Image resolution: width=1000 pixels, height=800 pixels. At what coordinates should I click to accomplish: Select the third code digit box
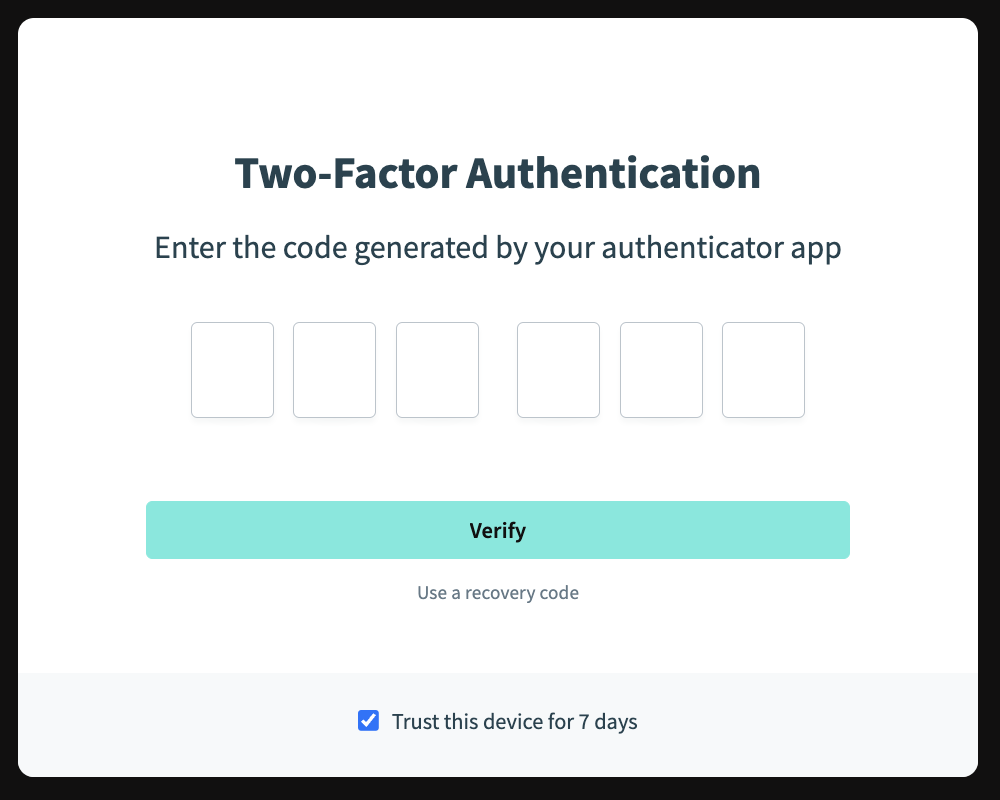[x=437, y=370]
